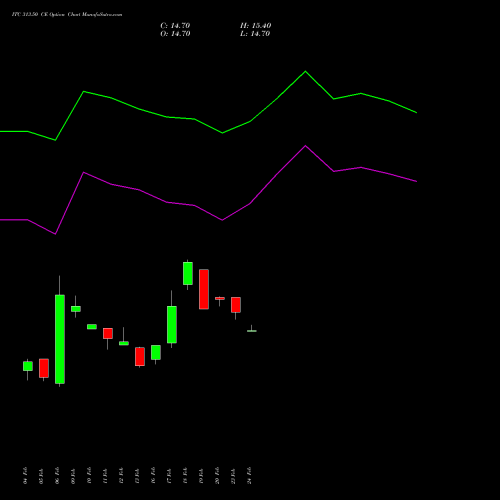500x500 pixels.
Task: Select the green candle above 16 Feb
Action: point(156,352)
